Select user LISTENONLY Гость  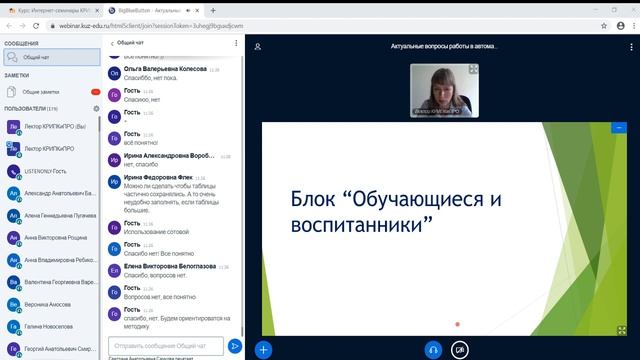50,171
